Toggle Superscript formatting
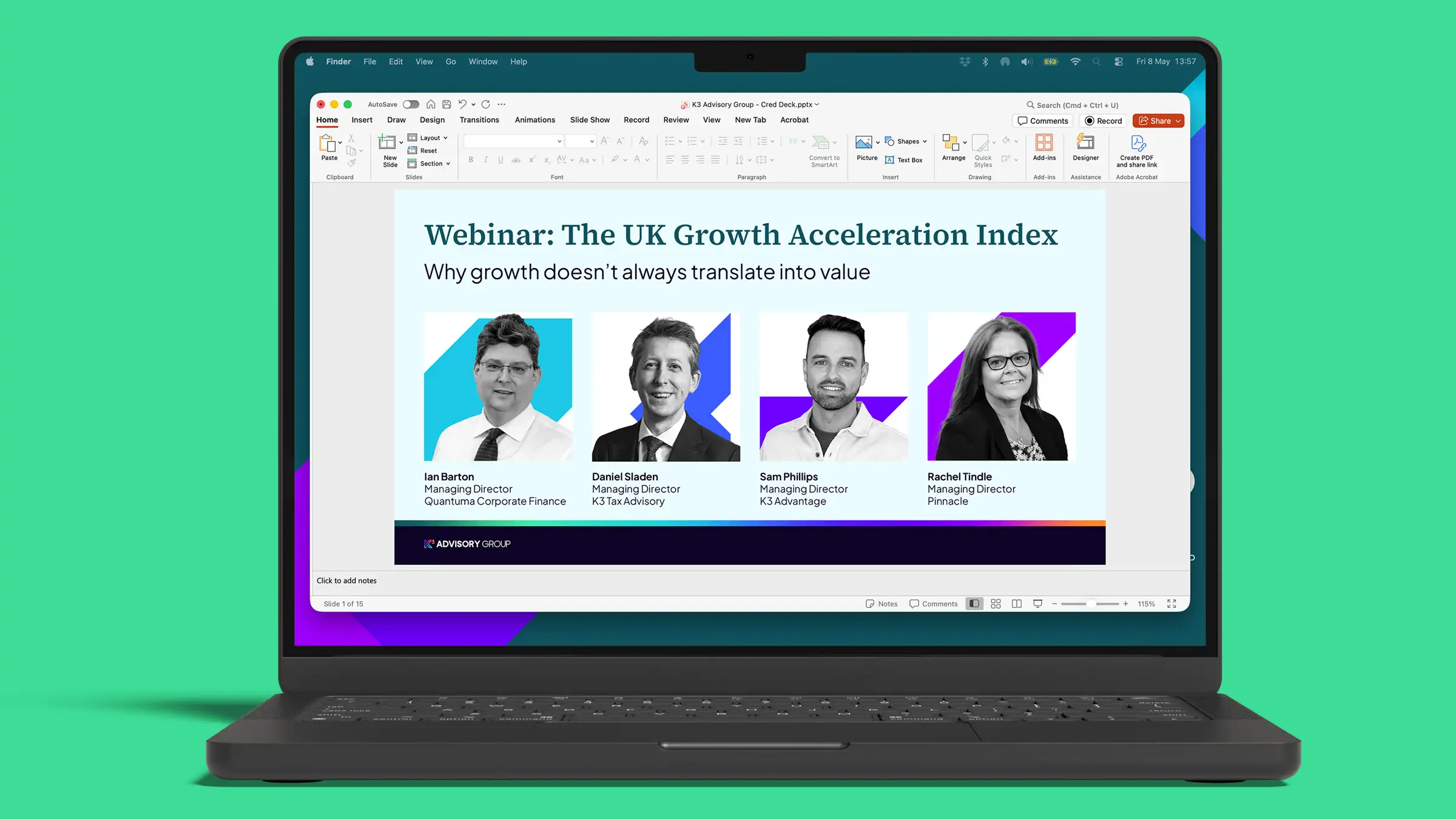This screenshot has height=819, width=1456. click(x=532, y=160)
